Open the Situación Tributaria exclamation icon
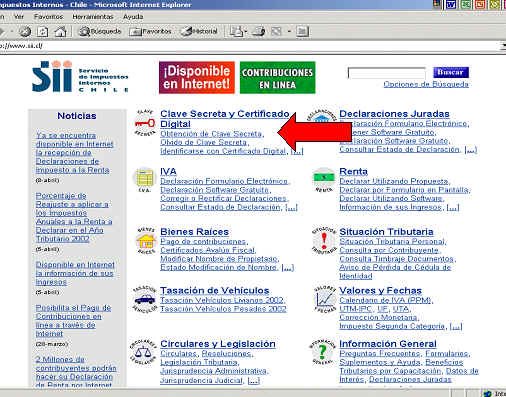The height and width of the screenshot is (397, 506). click(324, 240)
